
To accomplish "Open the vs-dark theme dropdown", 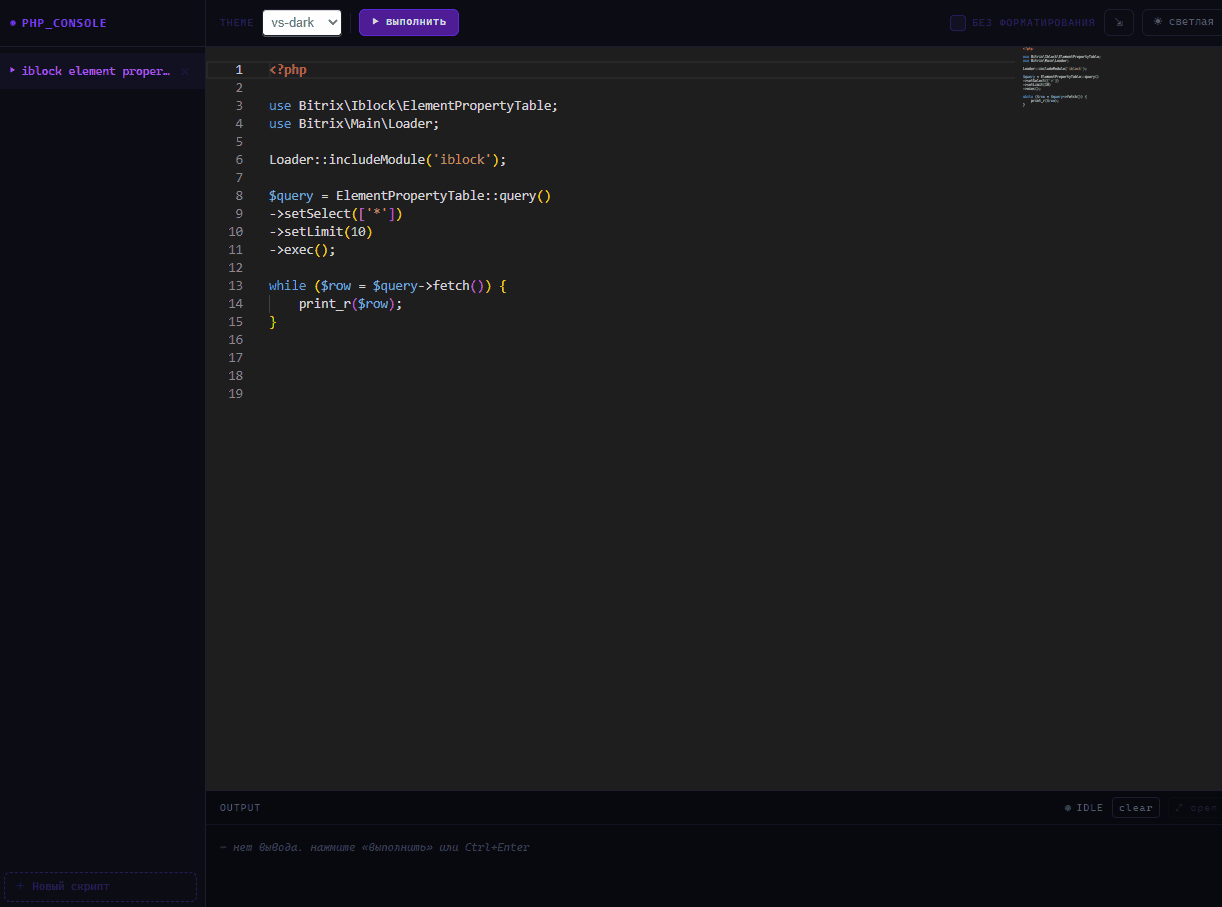I will (x=302, y=22).
